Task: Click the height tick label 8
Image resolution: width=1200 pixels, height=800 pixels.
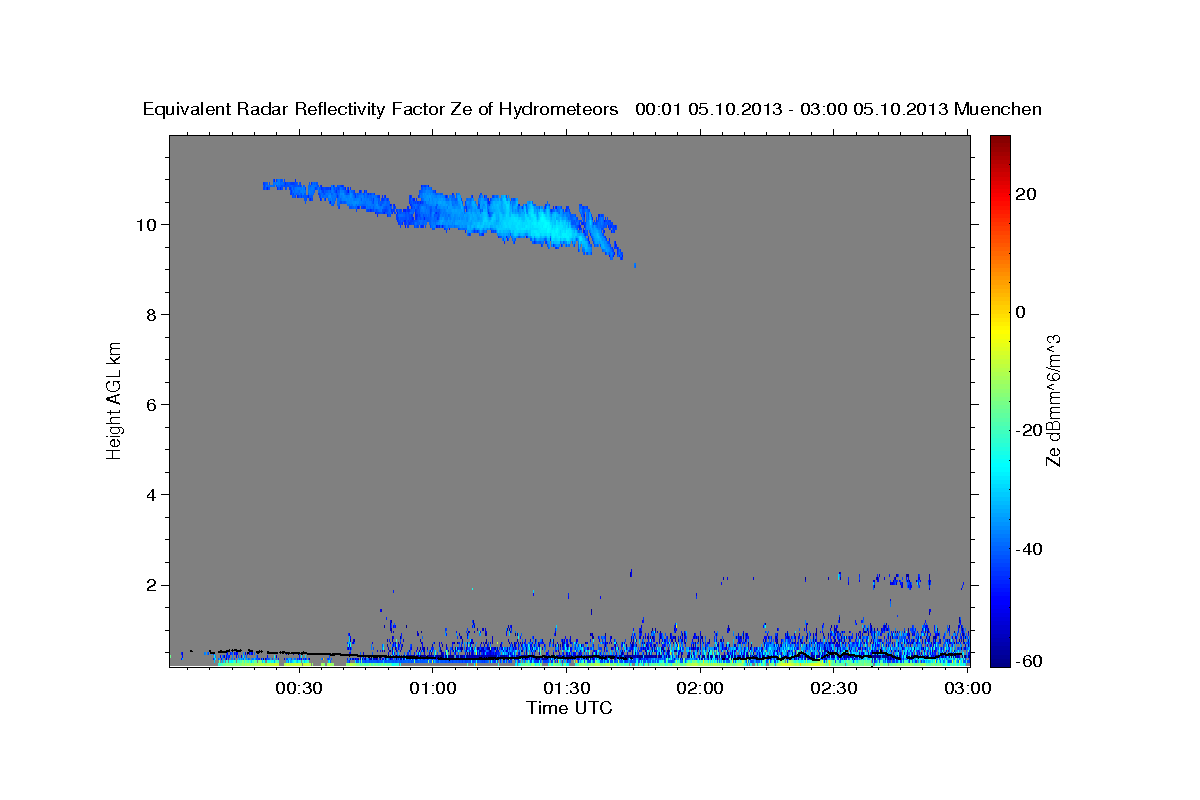Action: click(153, 314)
